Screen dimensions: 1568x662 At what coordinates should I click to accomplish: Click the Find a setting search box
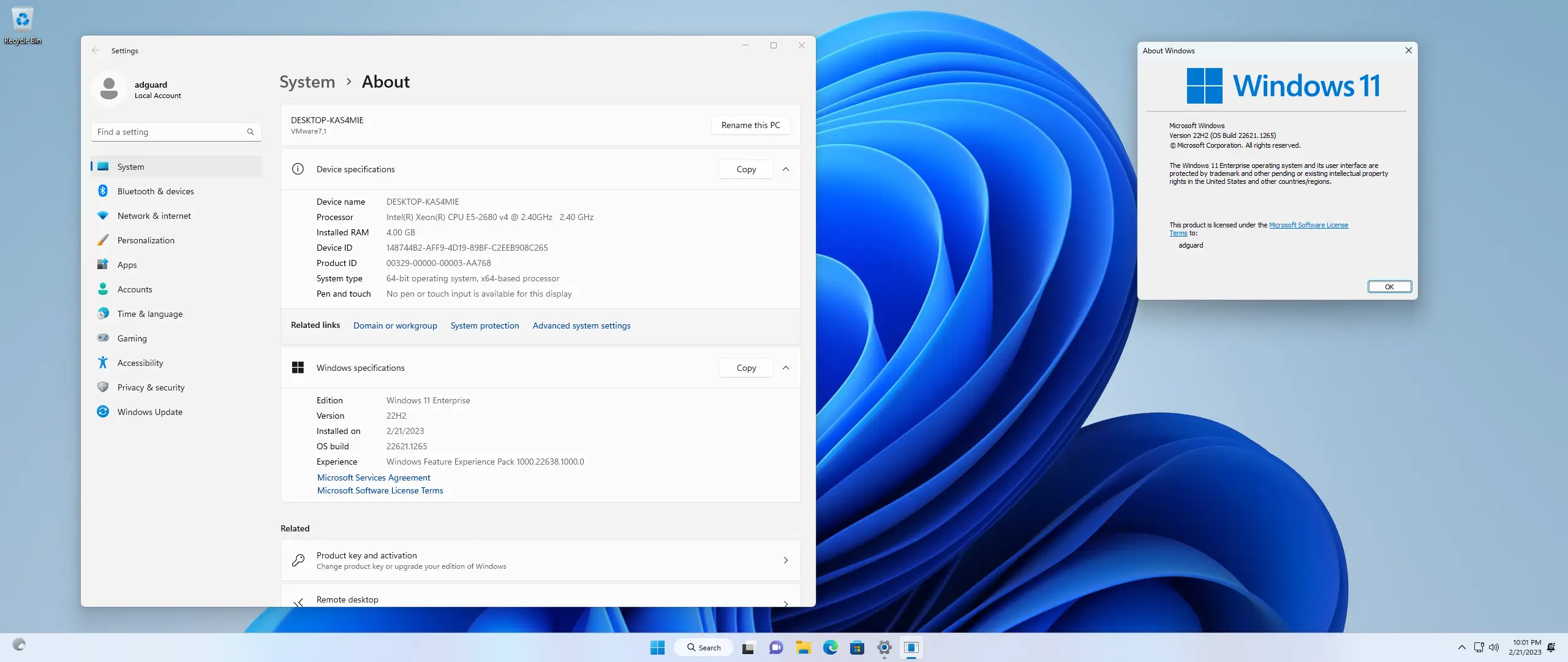176,131
